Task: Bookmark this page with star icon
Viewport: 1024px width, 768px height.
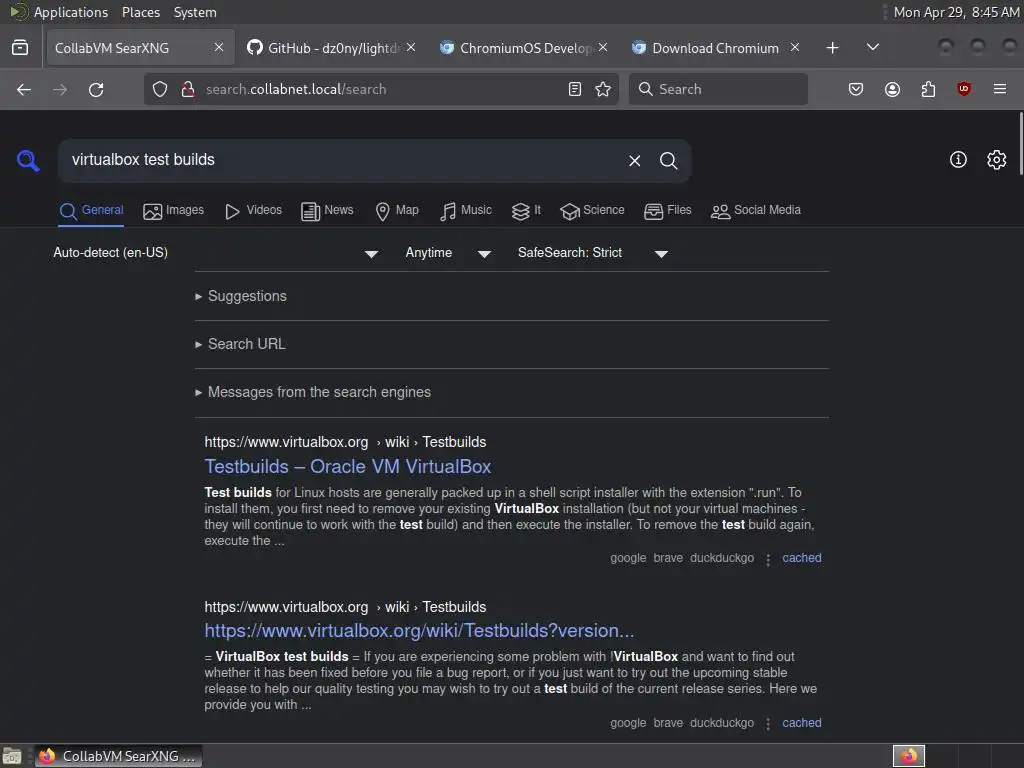Action: pyautogui.click(x=603, y=89)
